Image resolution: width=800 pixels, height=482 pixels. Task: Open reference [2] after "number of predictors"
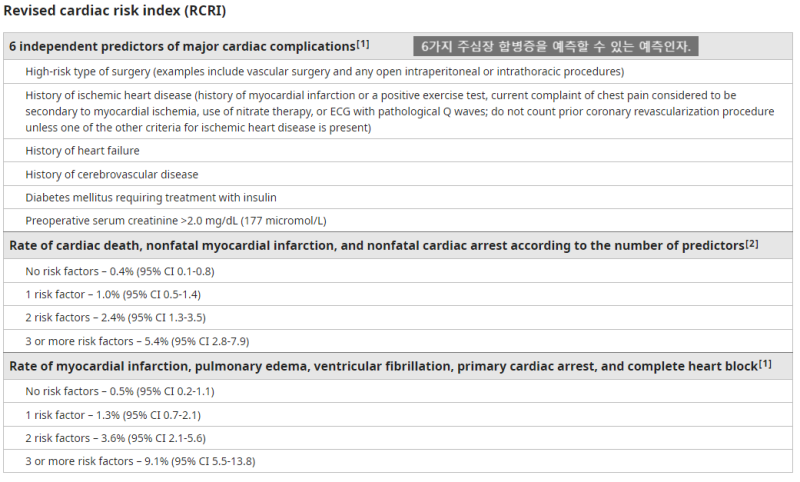(x=752, y=244)
